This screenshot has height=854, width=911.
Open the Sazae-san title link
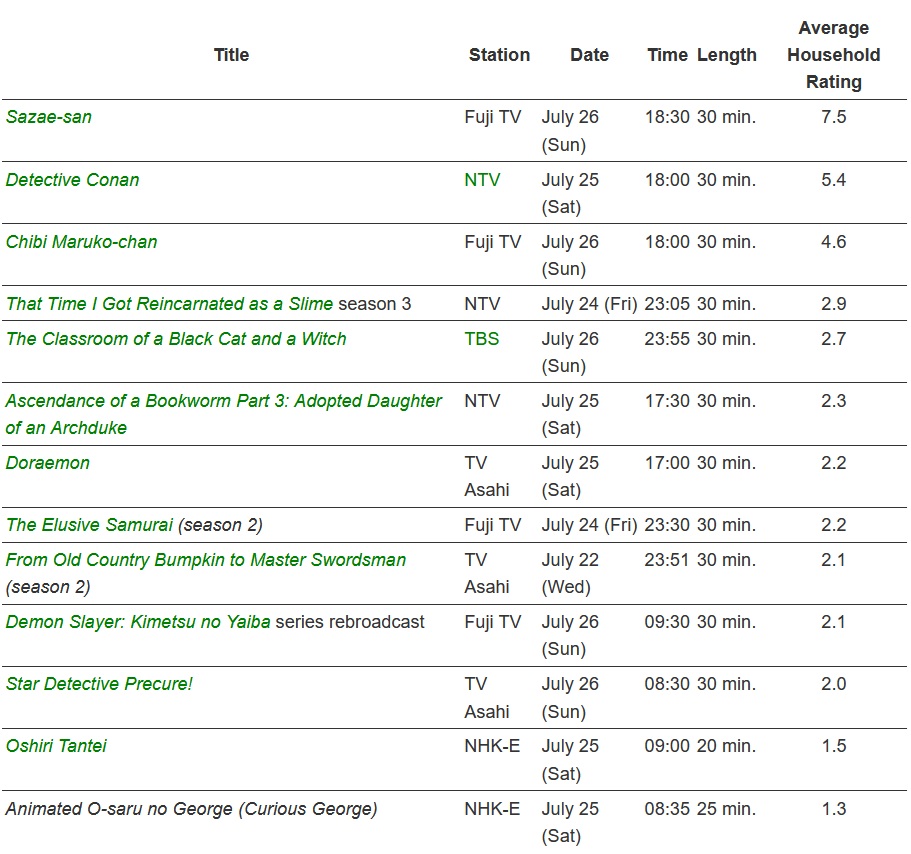(49, 117)
